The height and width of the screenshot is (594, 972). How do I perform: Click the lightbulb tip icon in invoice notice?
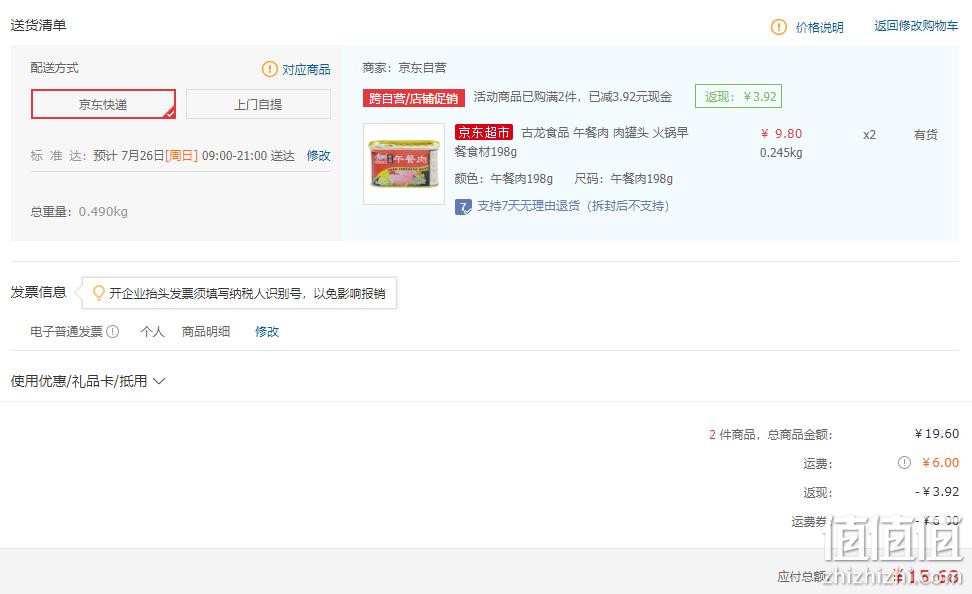pyautogui.click(x=98, y=293)
